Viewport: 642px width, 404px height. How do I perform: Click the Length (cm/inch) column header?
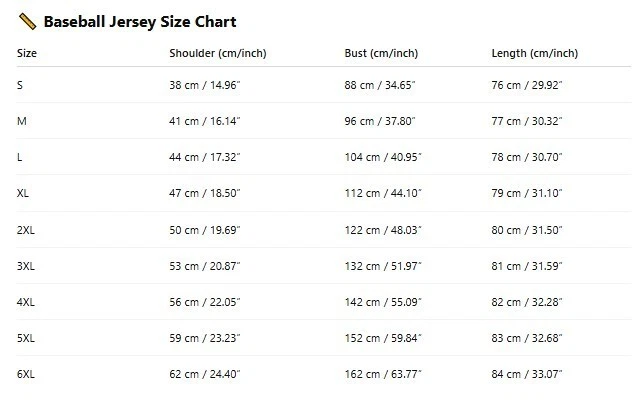(x=534, y=53)
